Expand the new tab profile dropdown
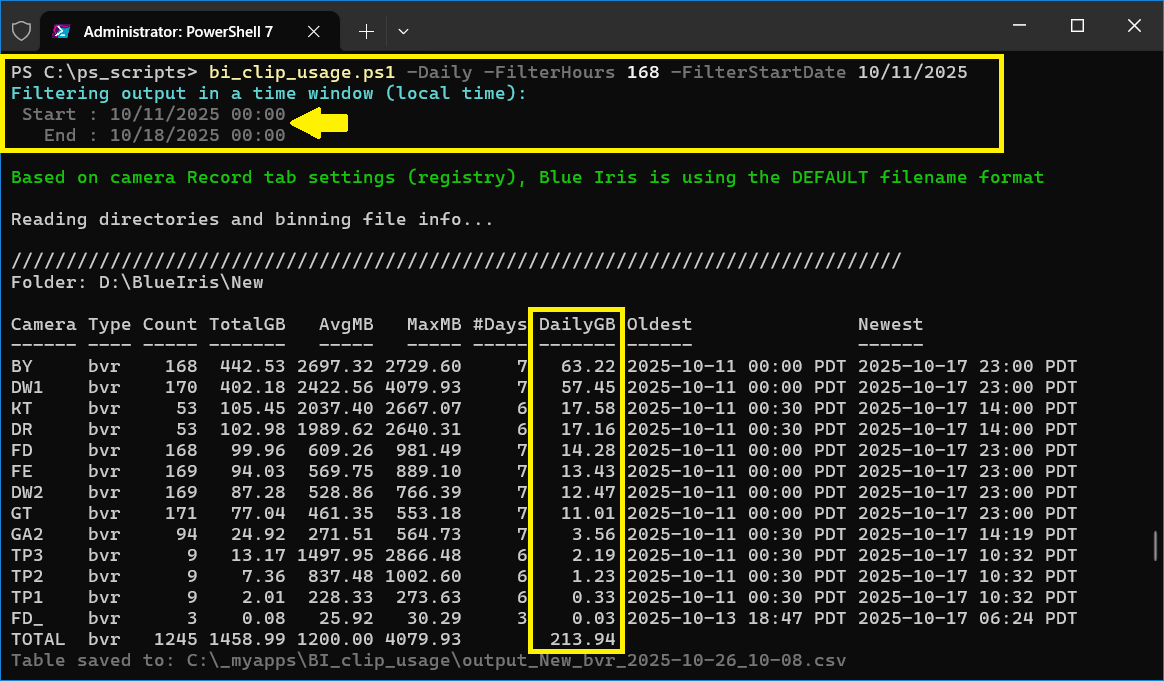 click(403, 32)
